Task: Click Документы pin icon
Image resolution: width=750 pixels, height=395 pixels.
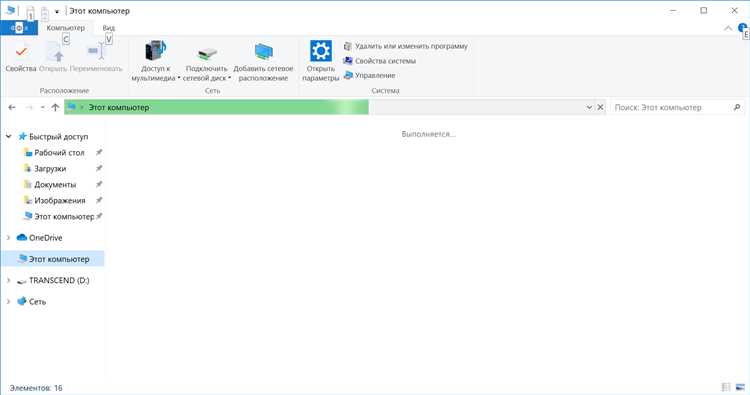Action: [99, 184]
